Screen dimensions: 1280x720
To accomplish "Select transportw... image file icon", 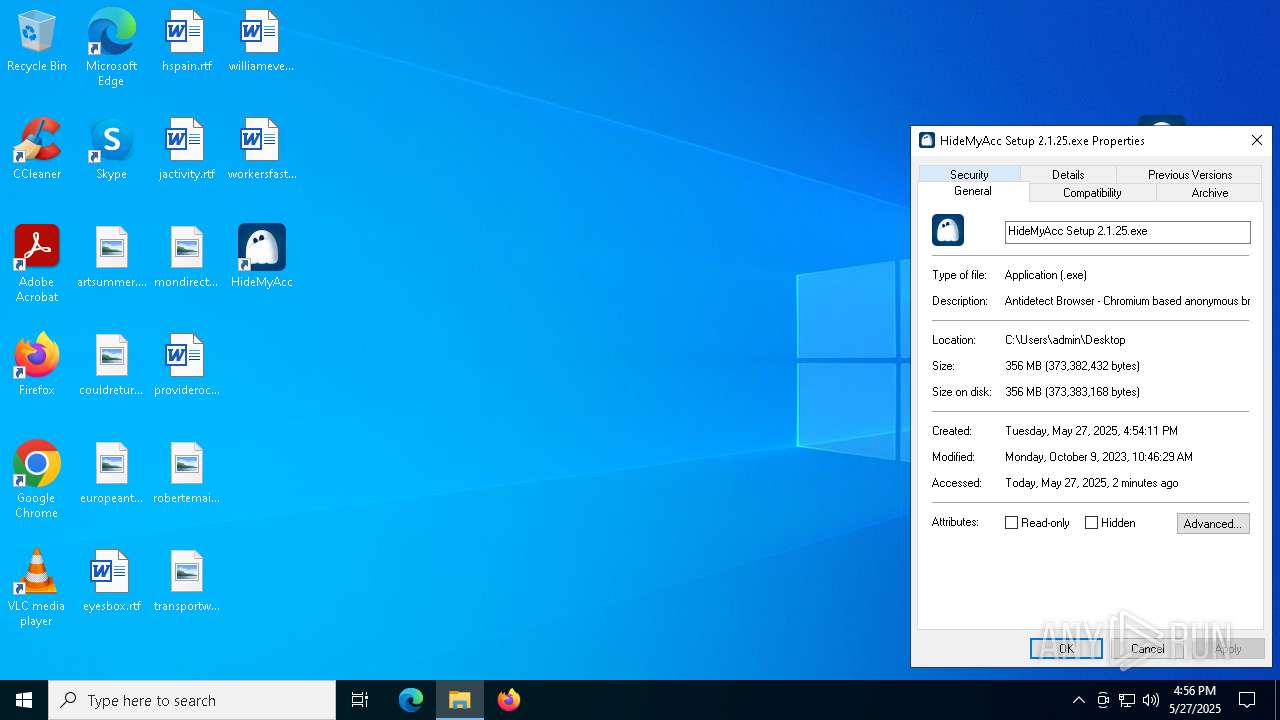I will pyautogui.click(x=186, y=581).
